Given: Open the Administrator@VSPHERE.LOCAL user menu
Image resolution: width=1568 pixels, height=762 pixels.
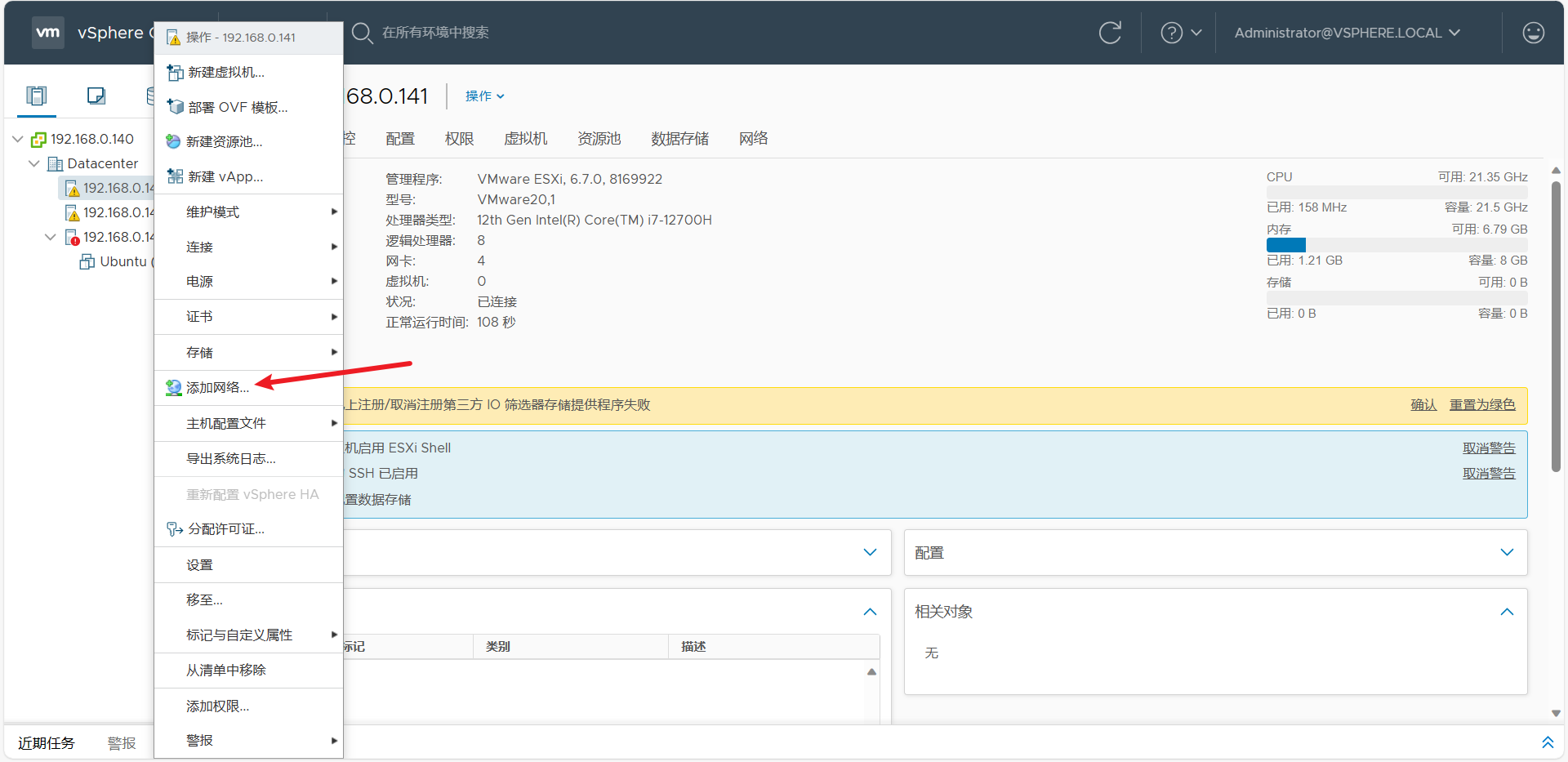Looking at the screenshot, I should tap(1347, 33).
